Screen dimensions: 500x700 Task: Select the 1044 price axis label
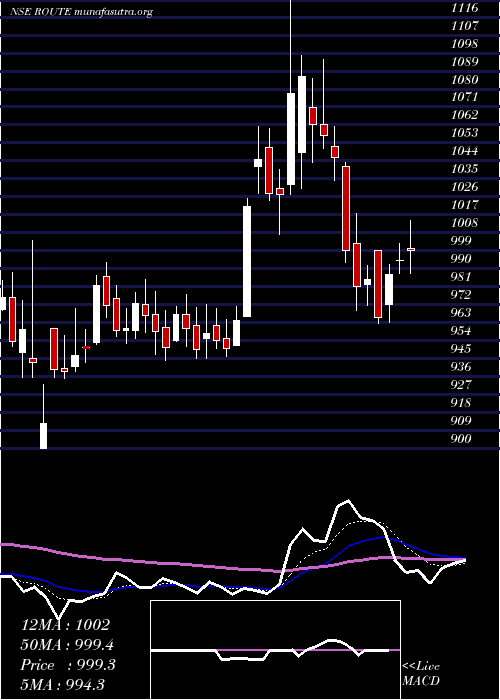465,150
